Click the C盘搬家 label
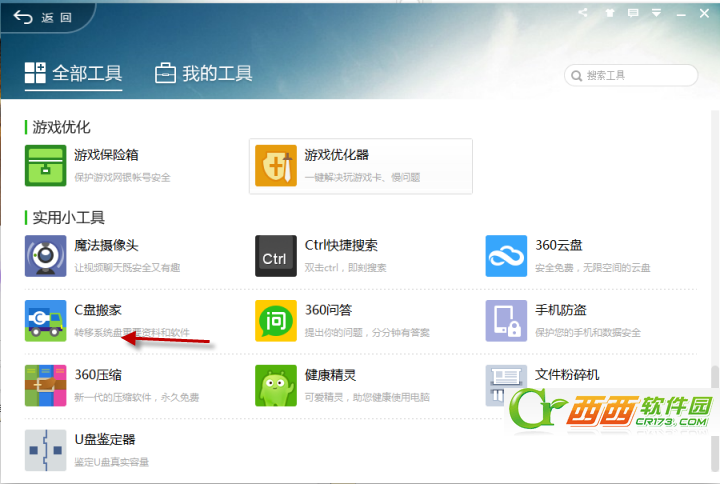 tap(98, 310)
